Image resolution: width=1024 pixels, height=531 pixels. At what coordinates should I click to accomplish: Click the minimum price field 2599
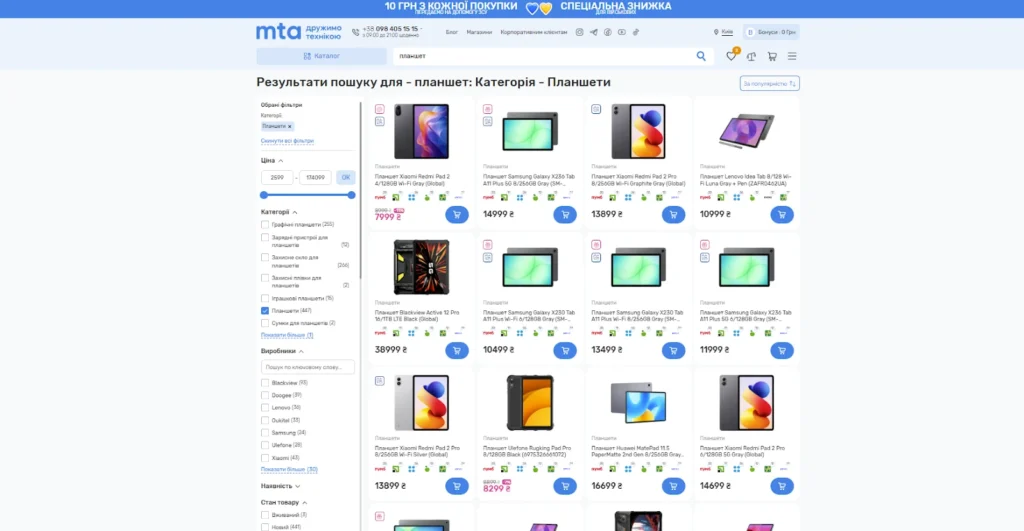[277, 177]
